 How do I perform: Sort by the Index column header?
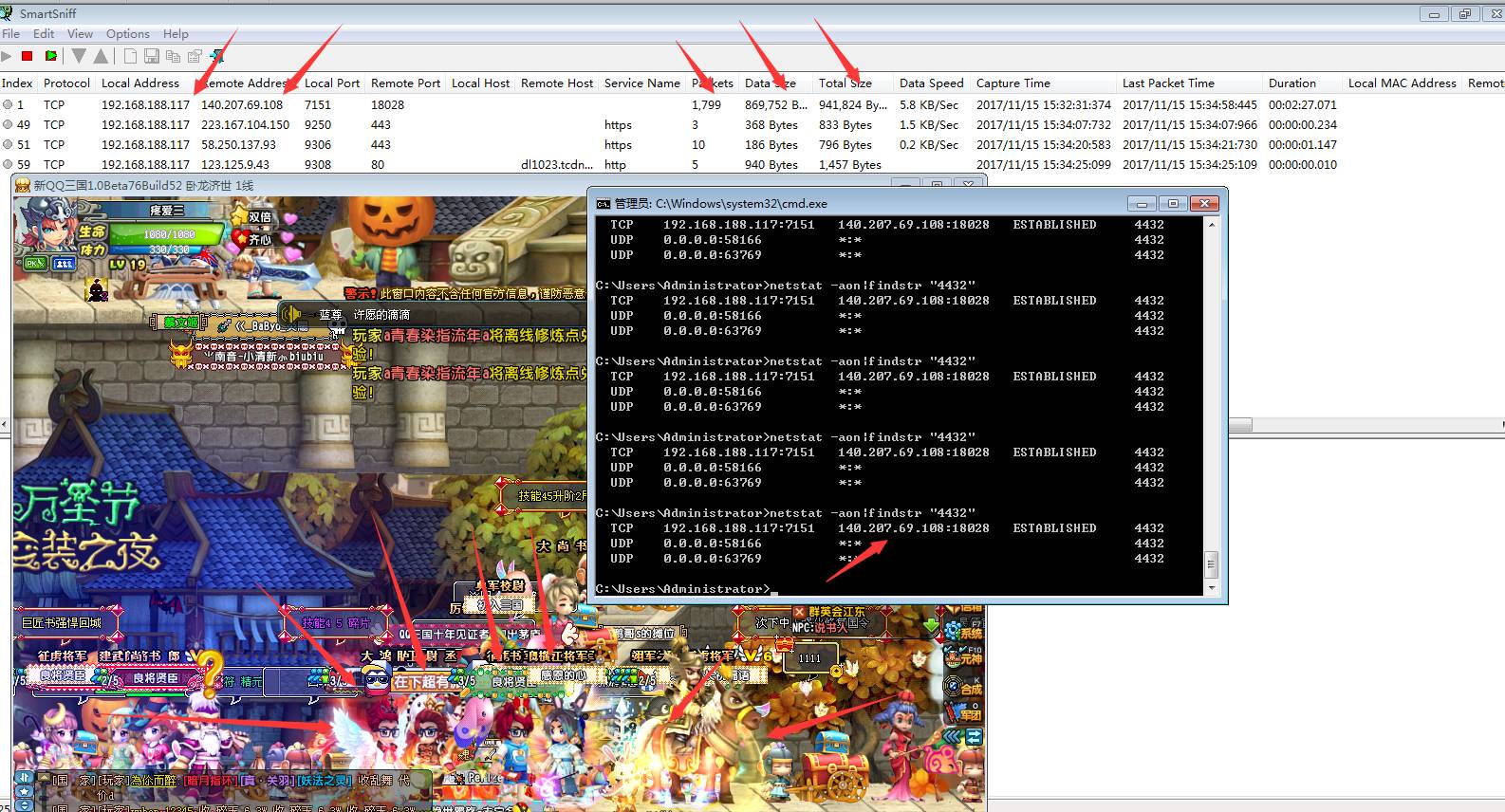click(x=18, y=83)
